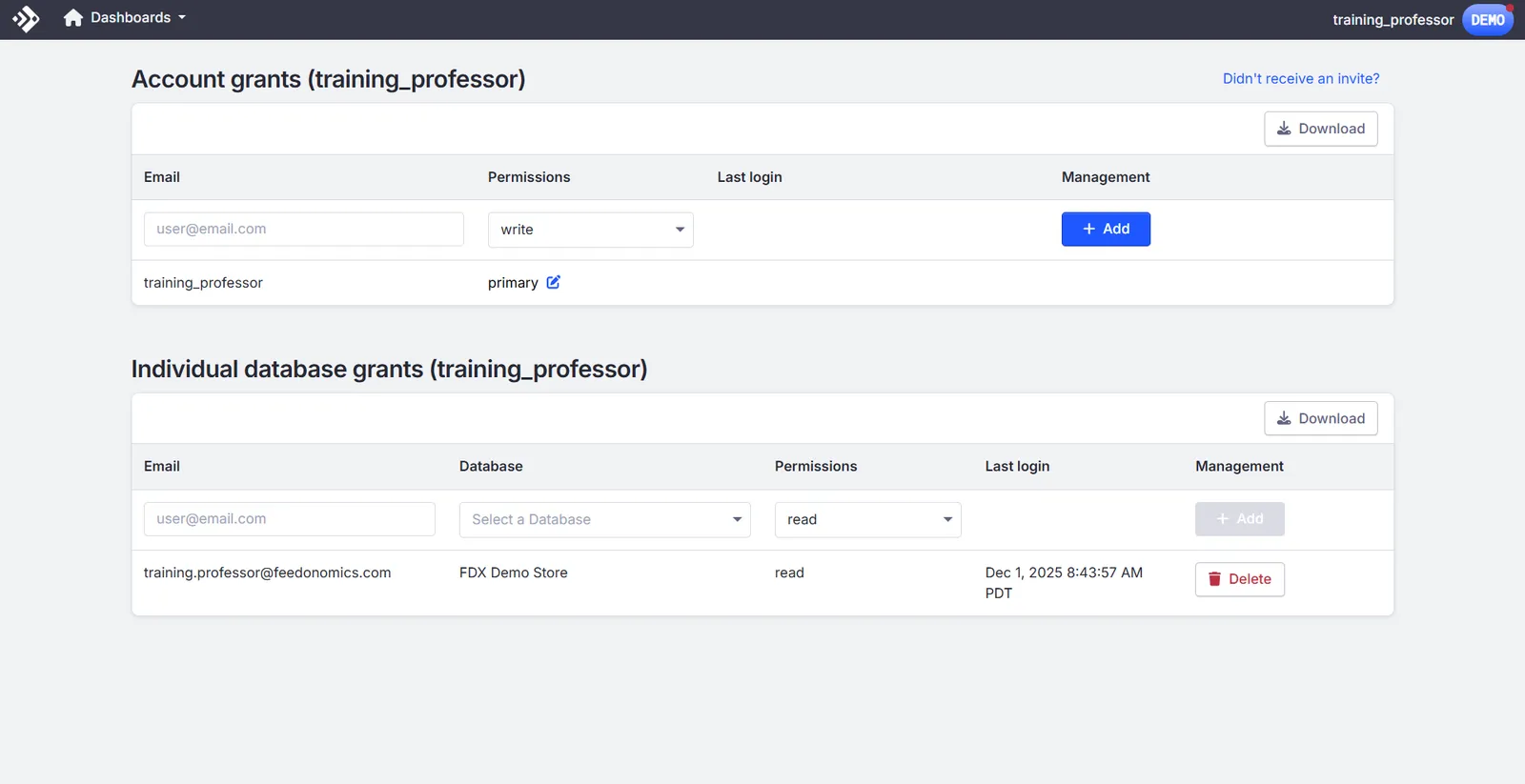Open the Didn't receive an invite link
Viewport: 1525px width, 784px height.
point(1301,79)
